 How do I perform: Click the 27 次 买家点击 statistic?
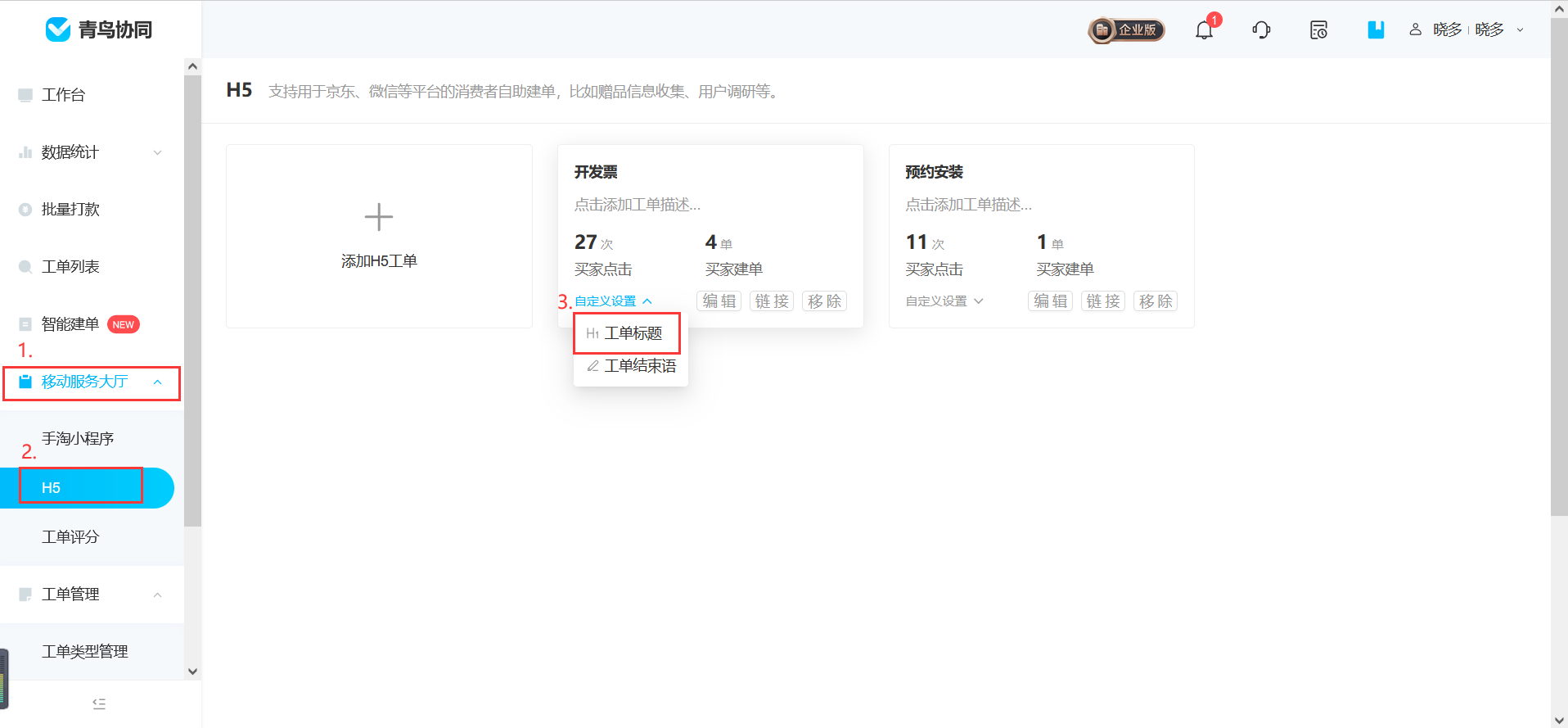point(603,255)
